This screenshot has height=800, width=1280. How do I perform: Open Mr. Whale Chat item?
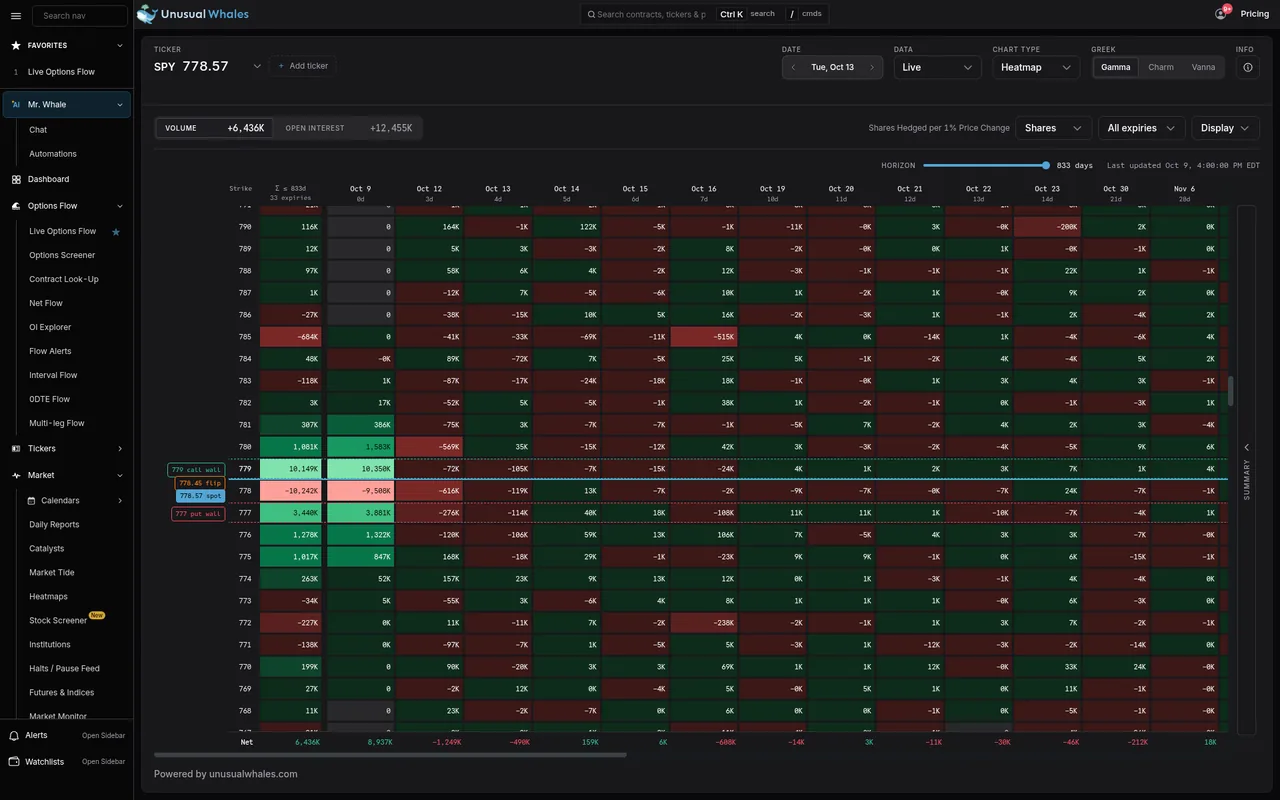coord(38,130)
